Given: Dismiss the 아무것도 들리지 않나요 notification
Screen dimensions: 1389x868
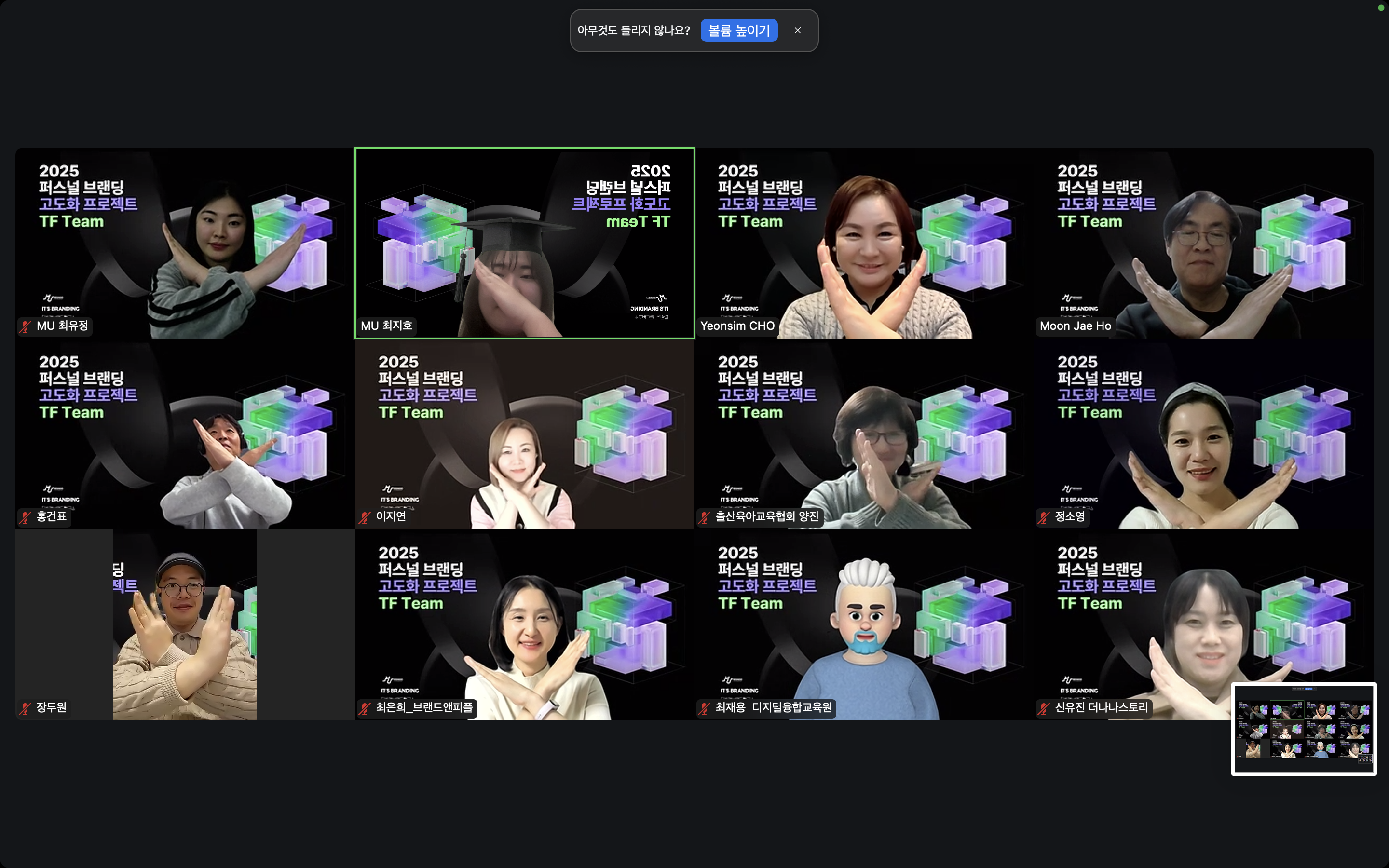Looking at the screenshot, I should point(797,30).
